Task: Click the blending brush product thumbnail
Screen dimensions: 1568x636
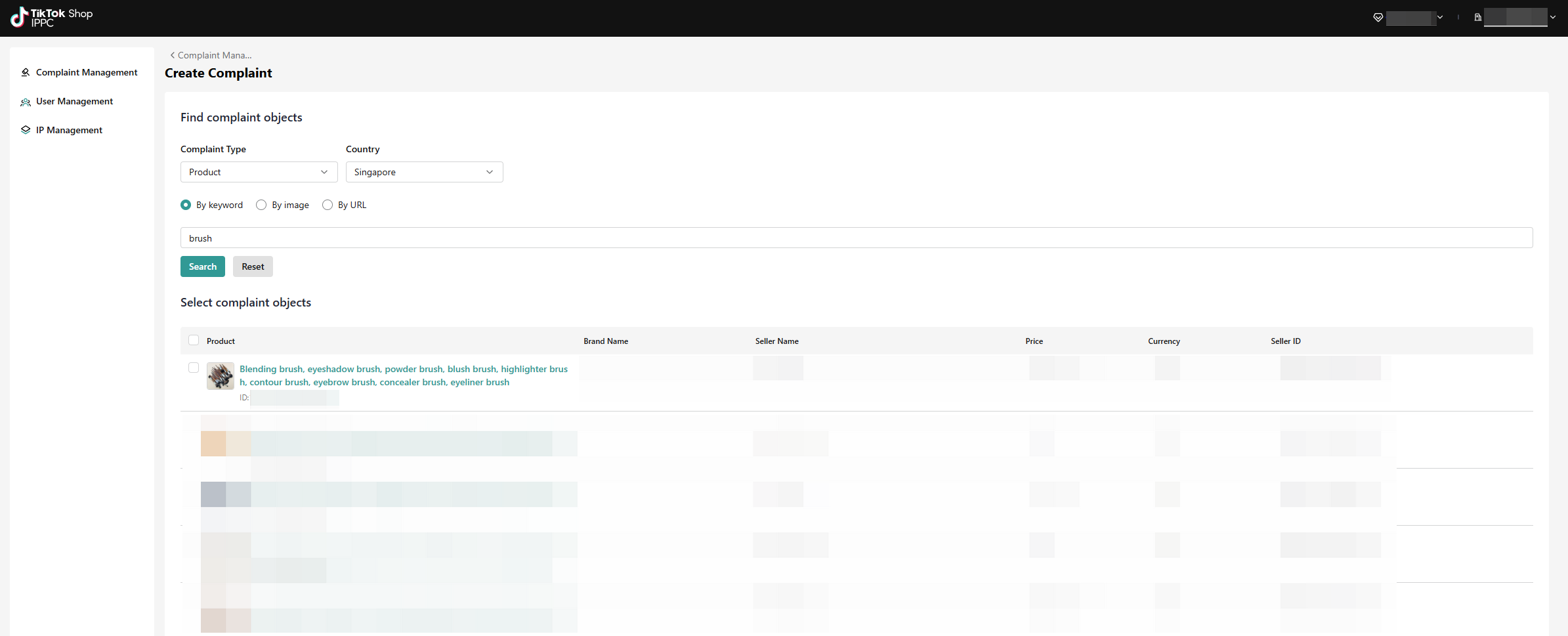Action: tap(221, 376)
